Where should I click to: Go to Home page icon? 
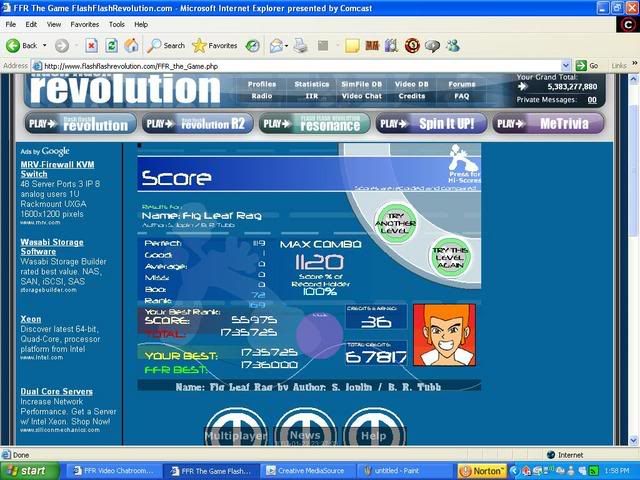point(131,45)
